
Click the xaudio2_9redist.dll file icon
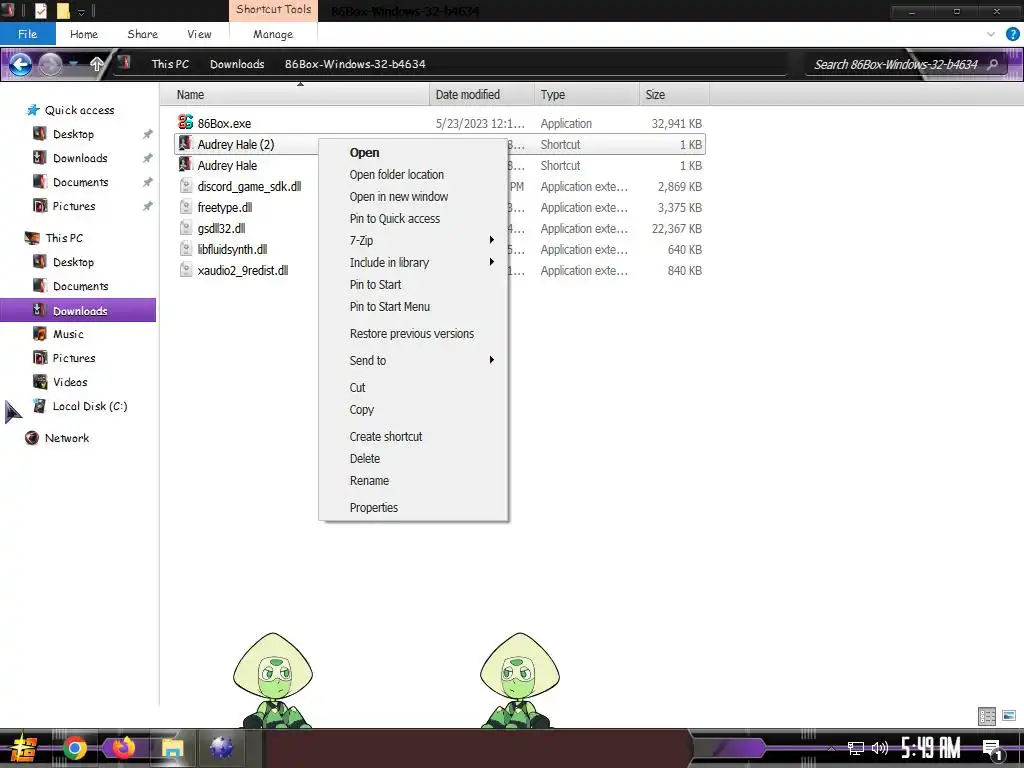(185, 270)
